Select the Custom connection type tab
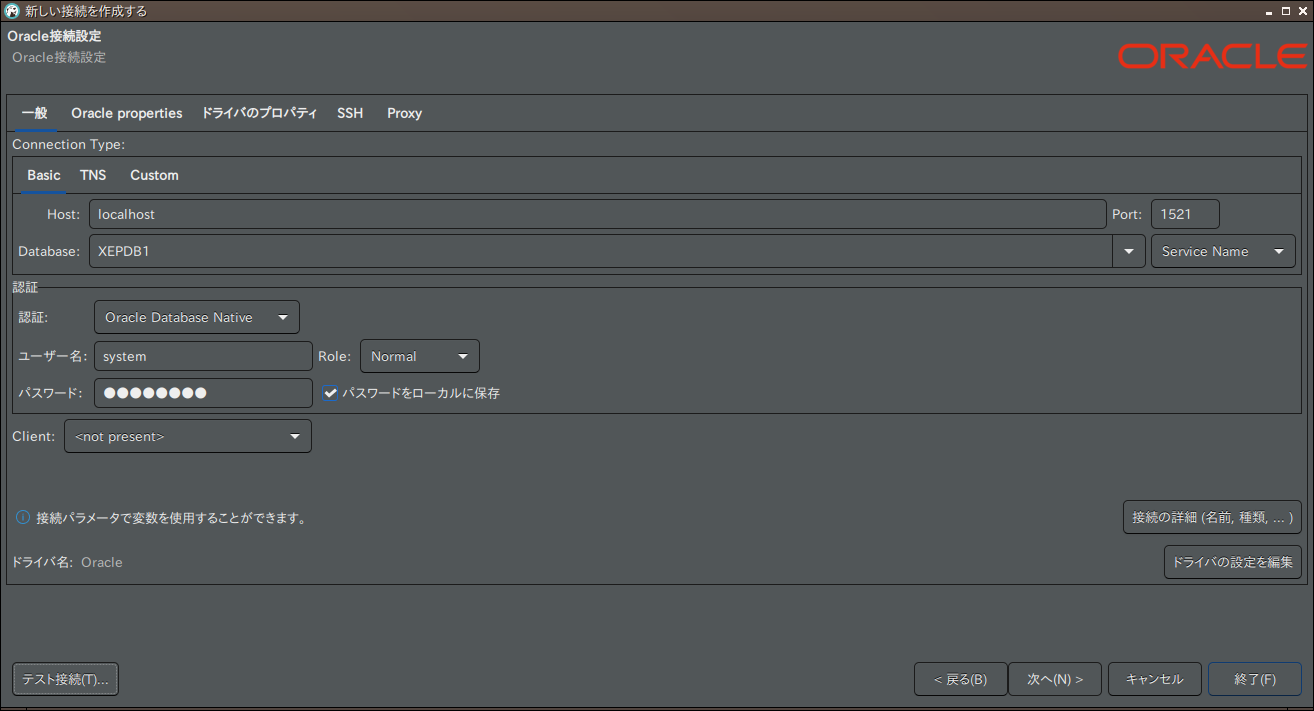Image resolution: width=1314 pixels, height=711 pixels. [154, 175]
